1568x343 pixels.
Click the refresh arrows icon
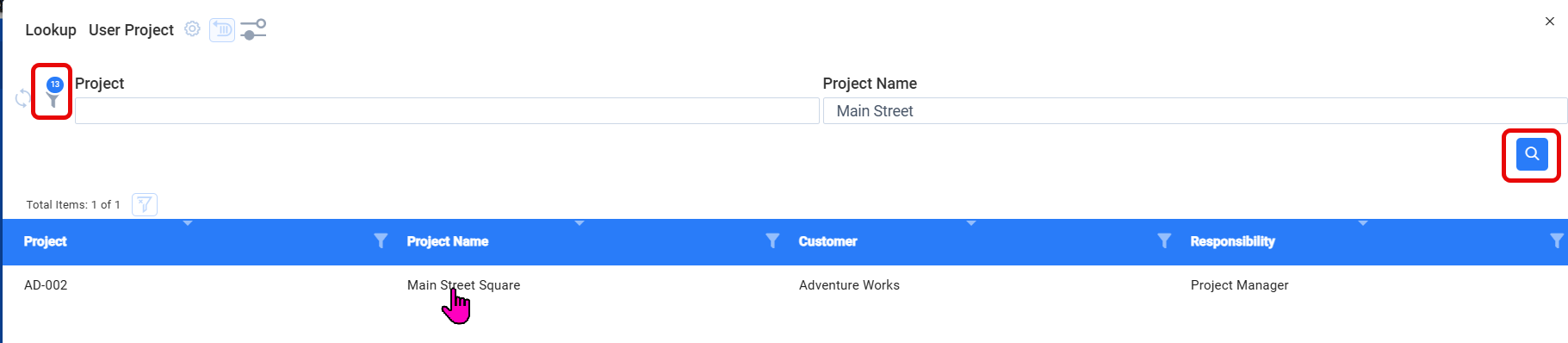23,98
